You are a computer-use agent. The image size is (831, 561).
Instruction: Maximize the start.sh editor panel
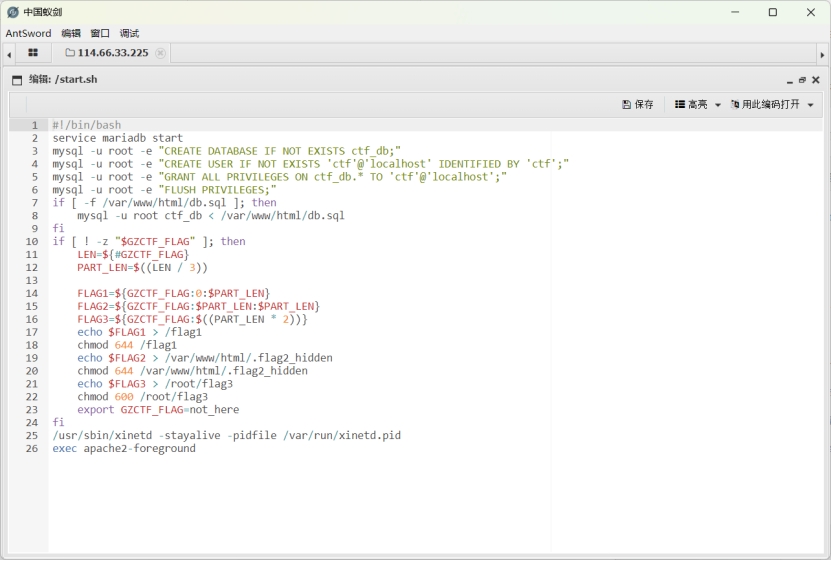[x=802, y=80]
